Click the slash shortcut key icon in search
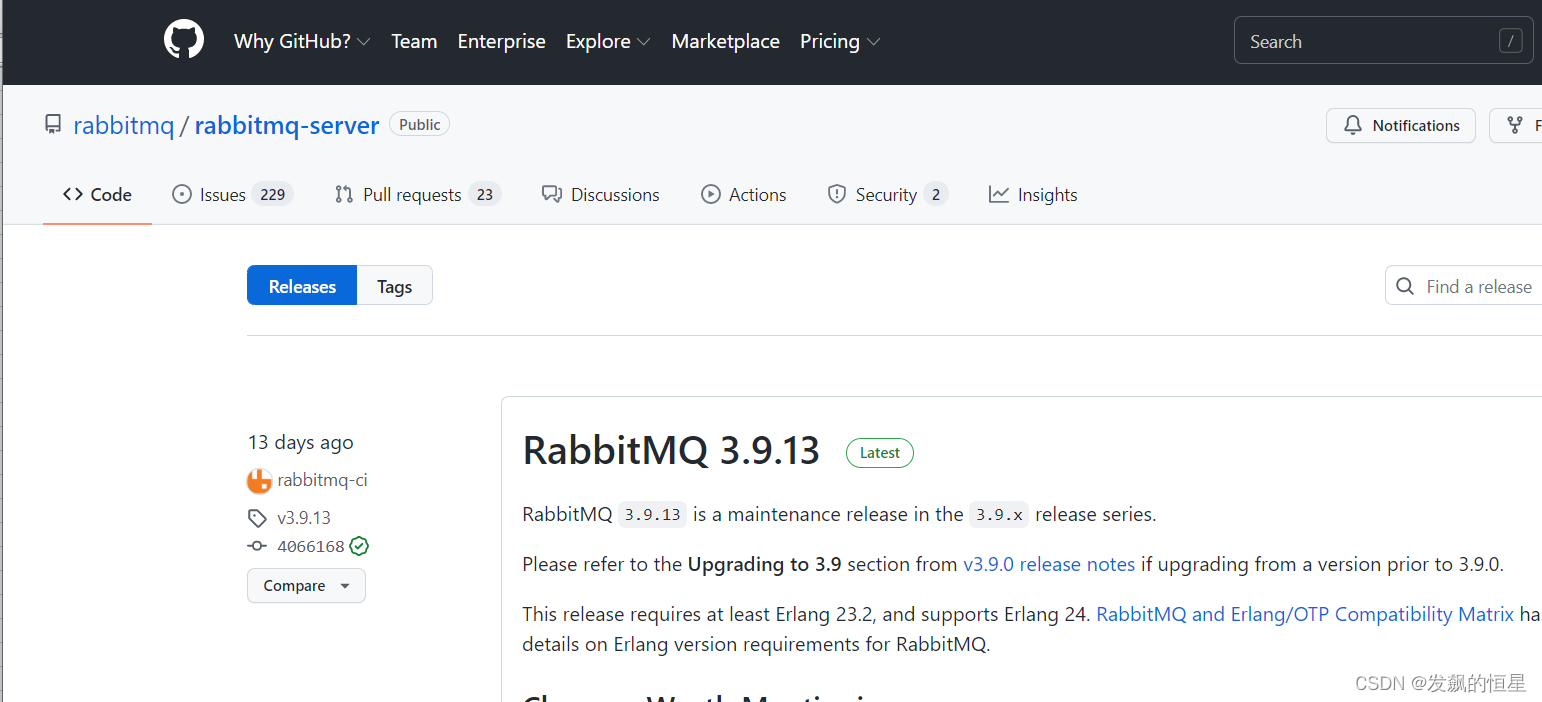Screen dimensions: 1542x702 pos(1510,41)
